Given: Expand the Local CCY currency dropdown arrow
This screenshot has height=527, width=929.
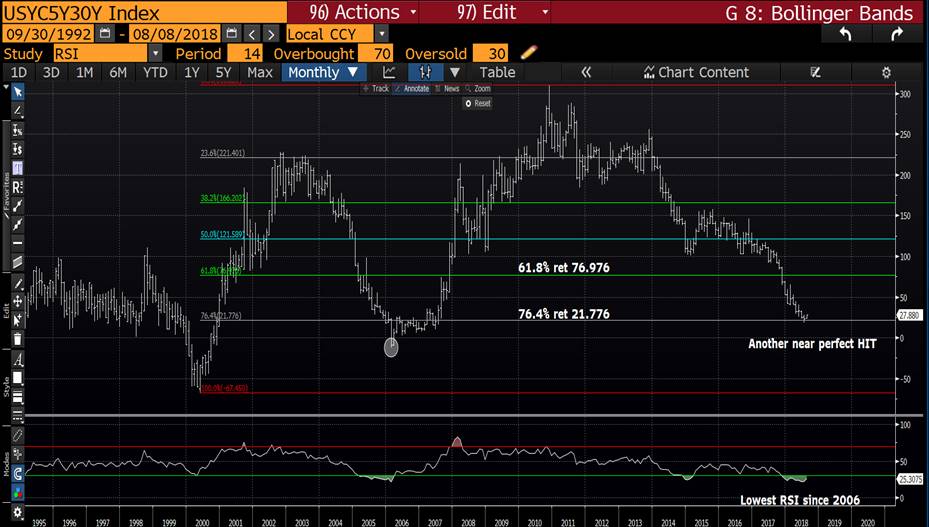Looking at the screenshot, I should tap(382, 34).
